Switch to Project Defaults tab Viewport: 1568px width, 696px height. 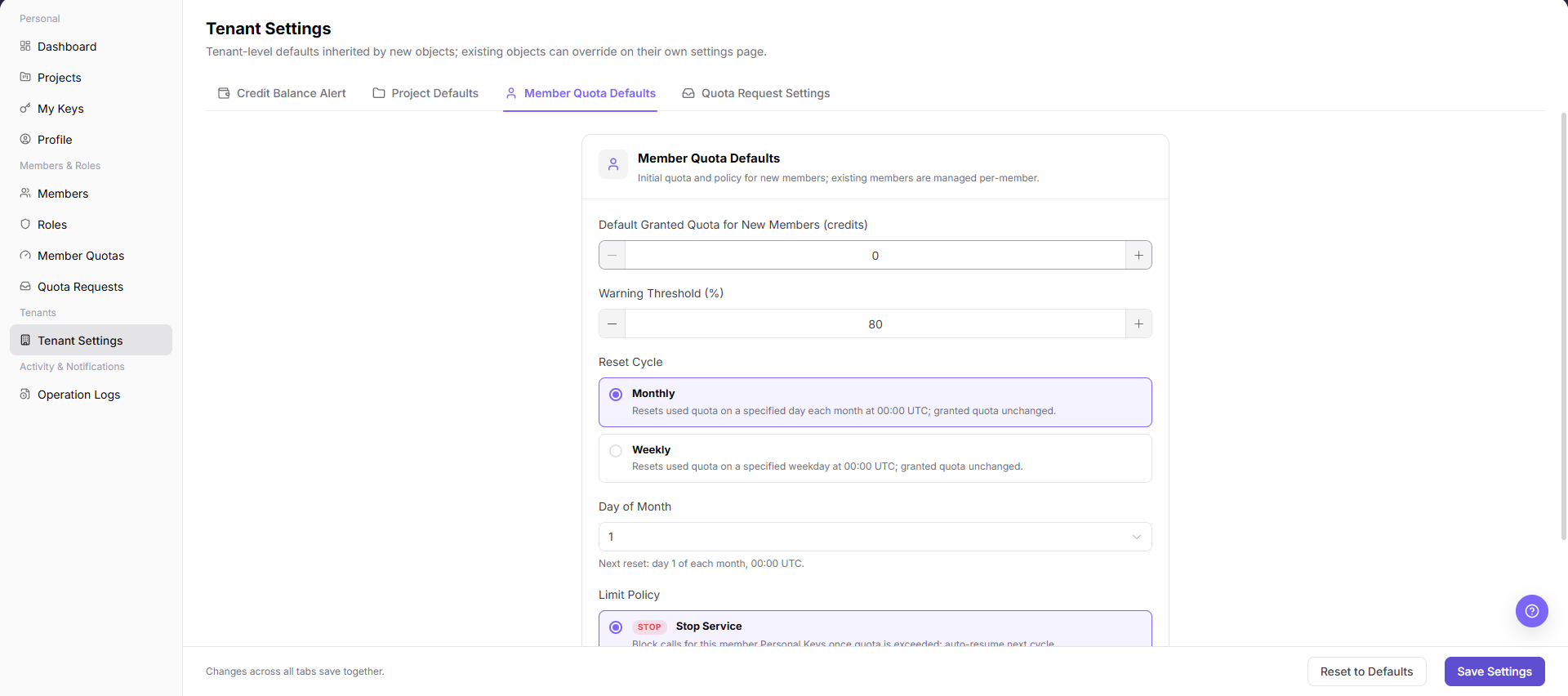pyautogui.click(x=425, y=93)
